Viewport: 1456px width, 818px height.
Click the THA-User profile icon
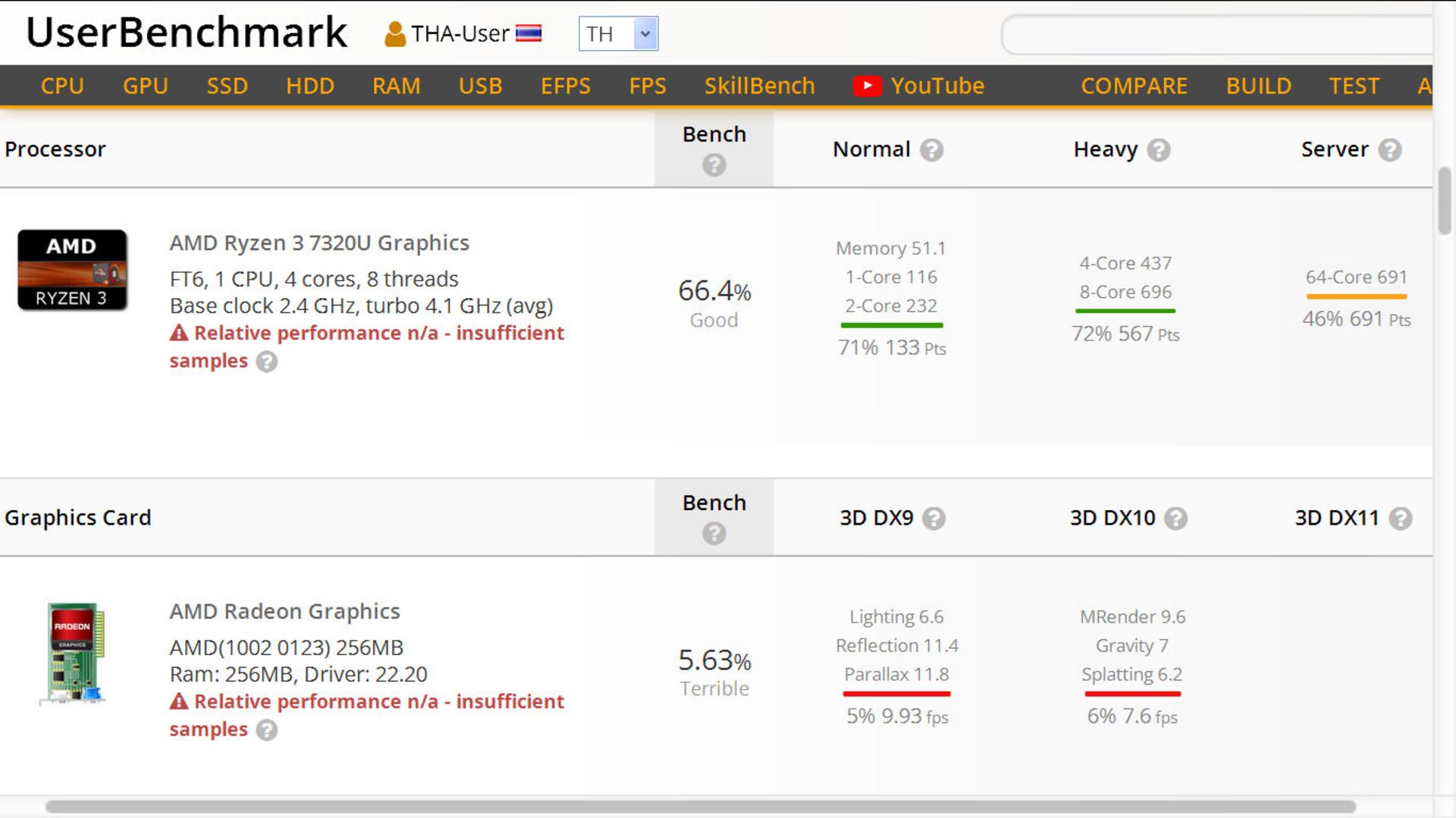[x=394, y=34]
